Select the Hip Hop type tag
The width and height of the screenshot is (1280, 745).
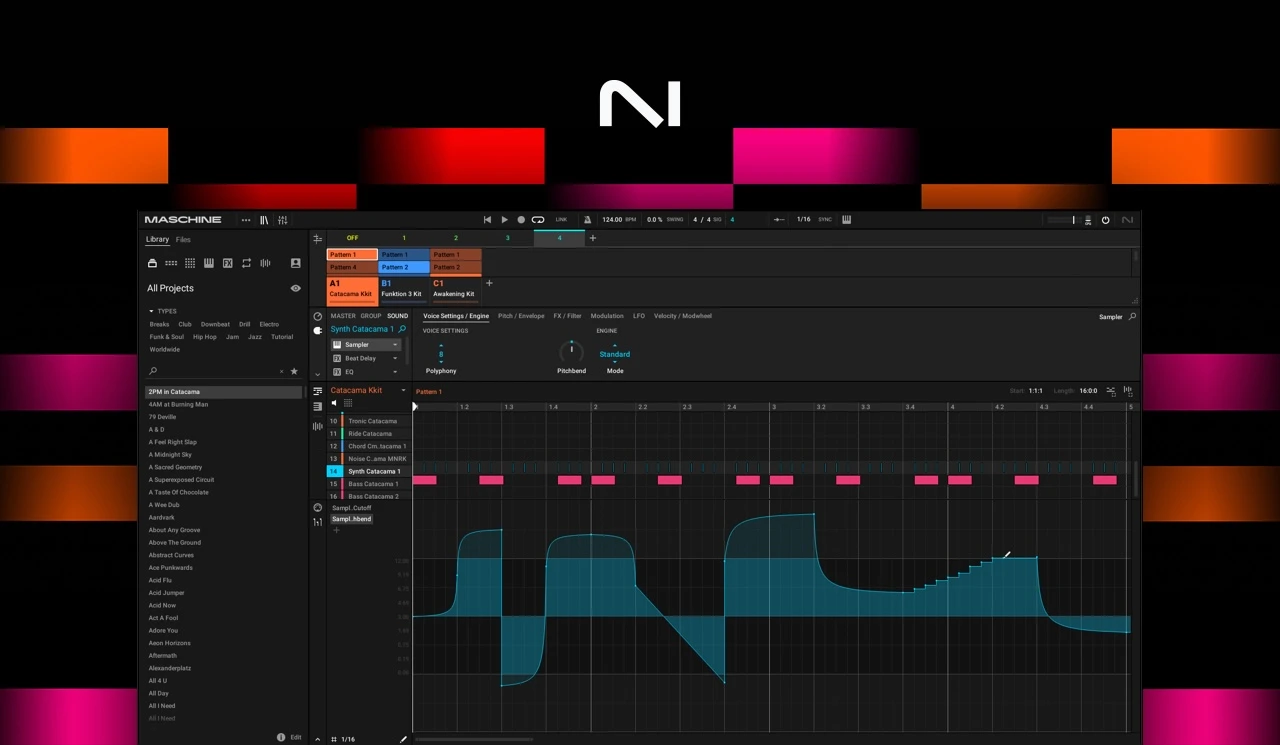204,337
